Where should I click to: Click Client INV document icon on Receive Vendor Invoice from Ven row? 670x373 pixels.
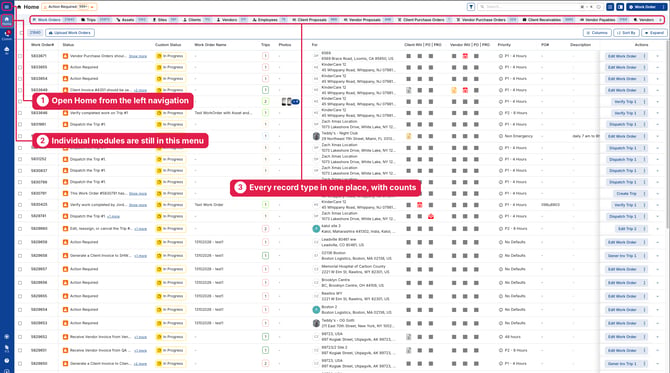[408, 337]
